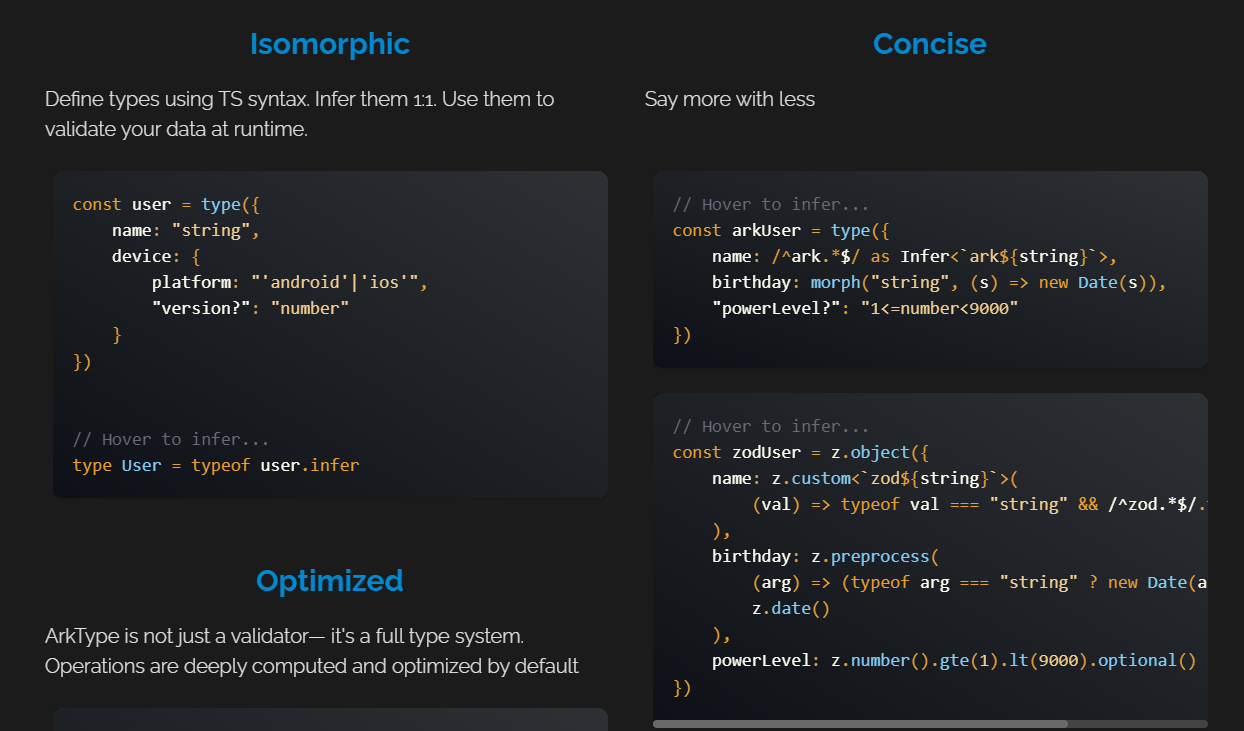Click the "version?" key in code

[200, 308]
